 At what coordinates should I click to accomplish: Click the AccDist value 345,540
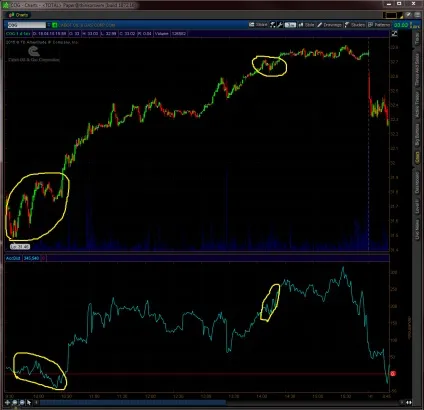coord(31,258)
